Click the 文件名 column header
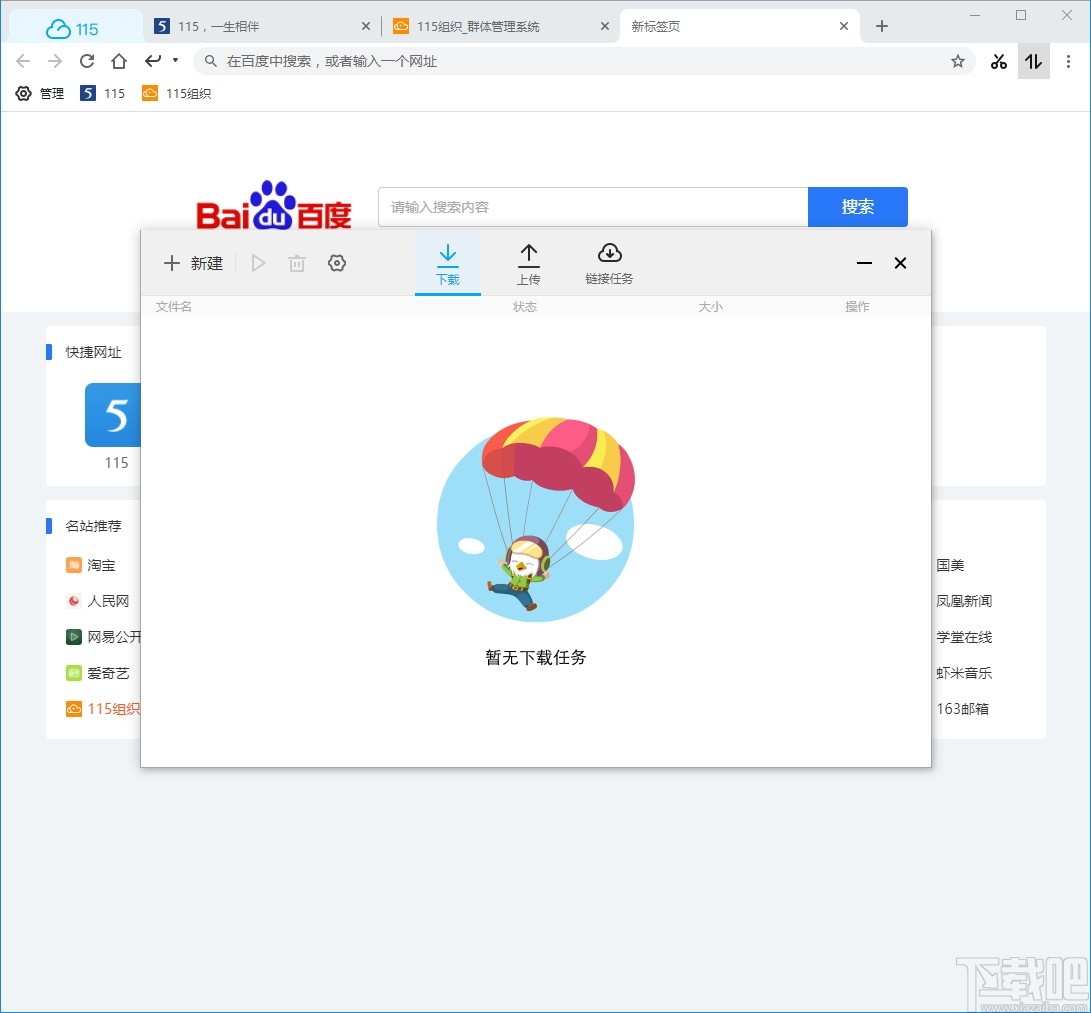Viewport: 1091px width, 1013px height. 174,306
